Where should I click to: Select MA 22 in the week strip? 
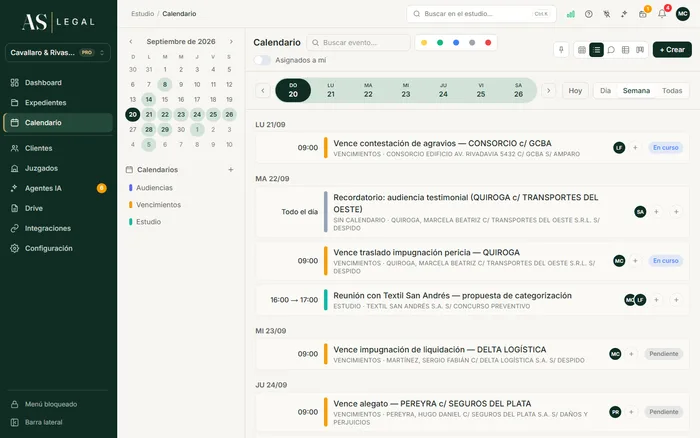click(368, 90)
